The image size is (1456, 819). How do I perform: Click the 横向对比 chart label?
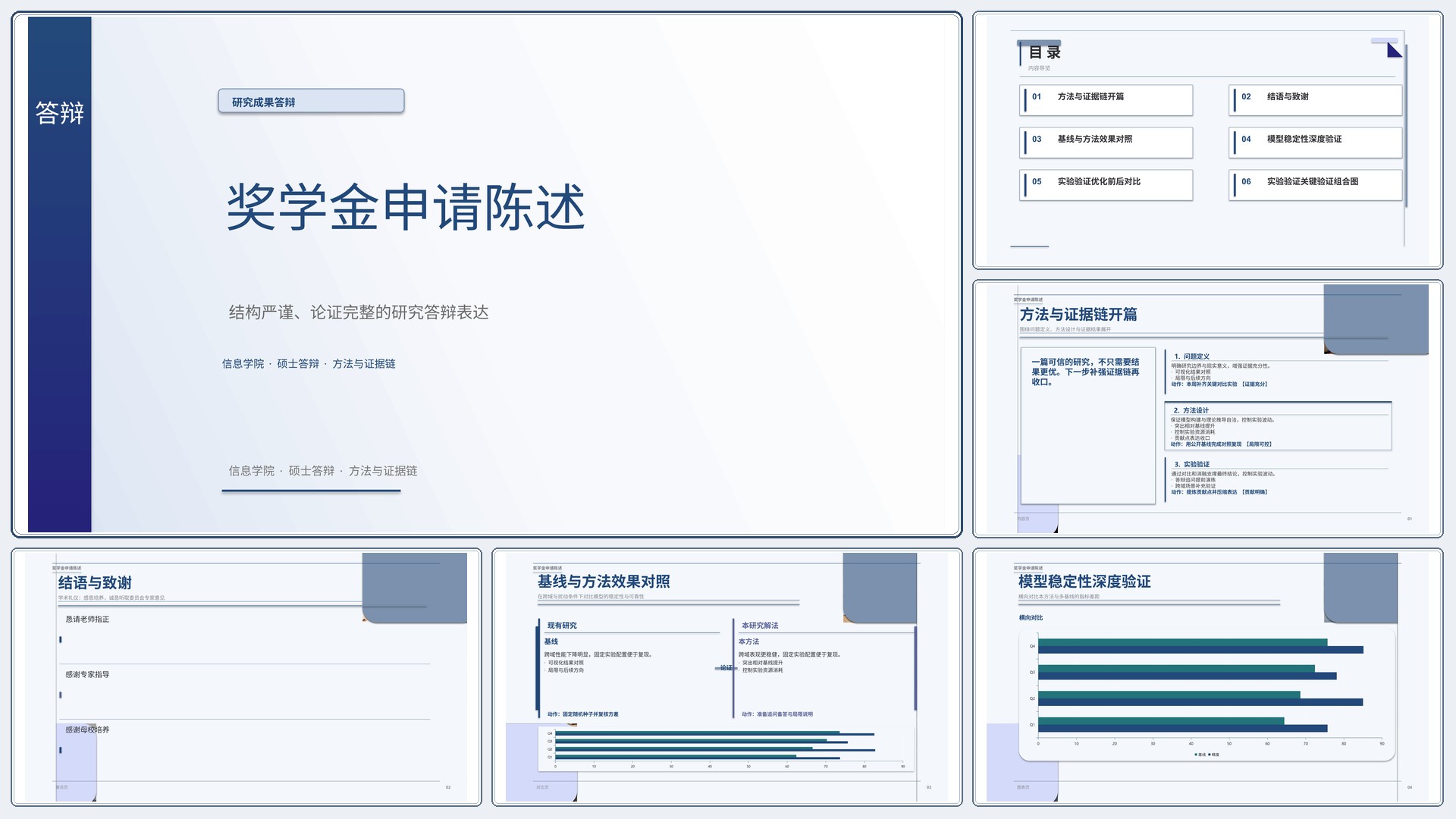pos(1031,618)
